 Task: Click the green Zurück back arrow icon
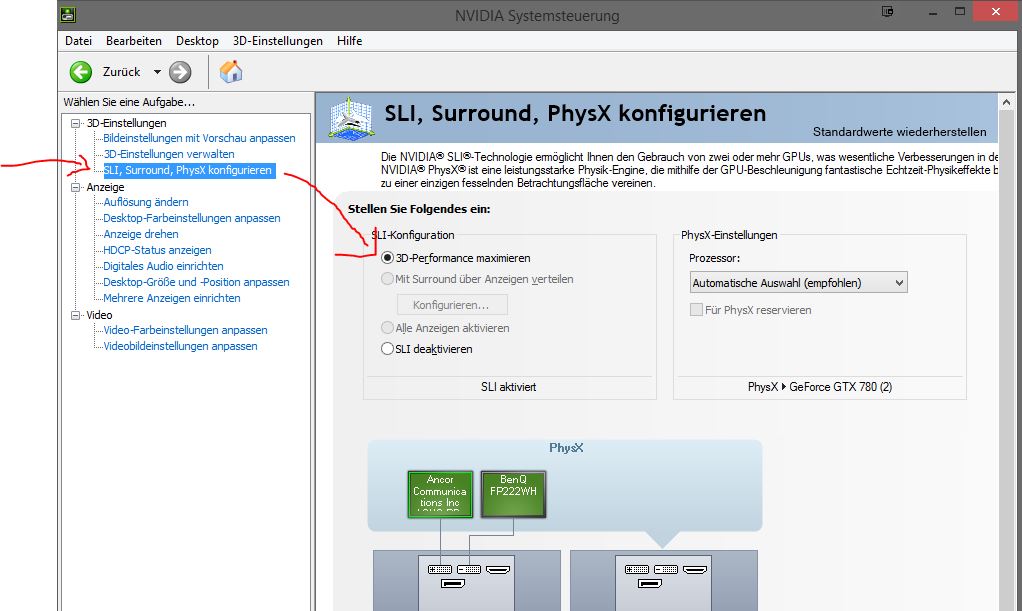[81, 72]
